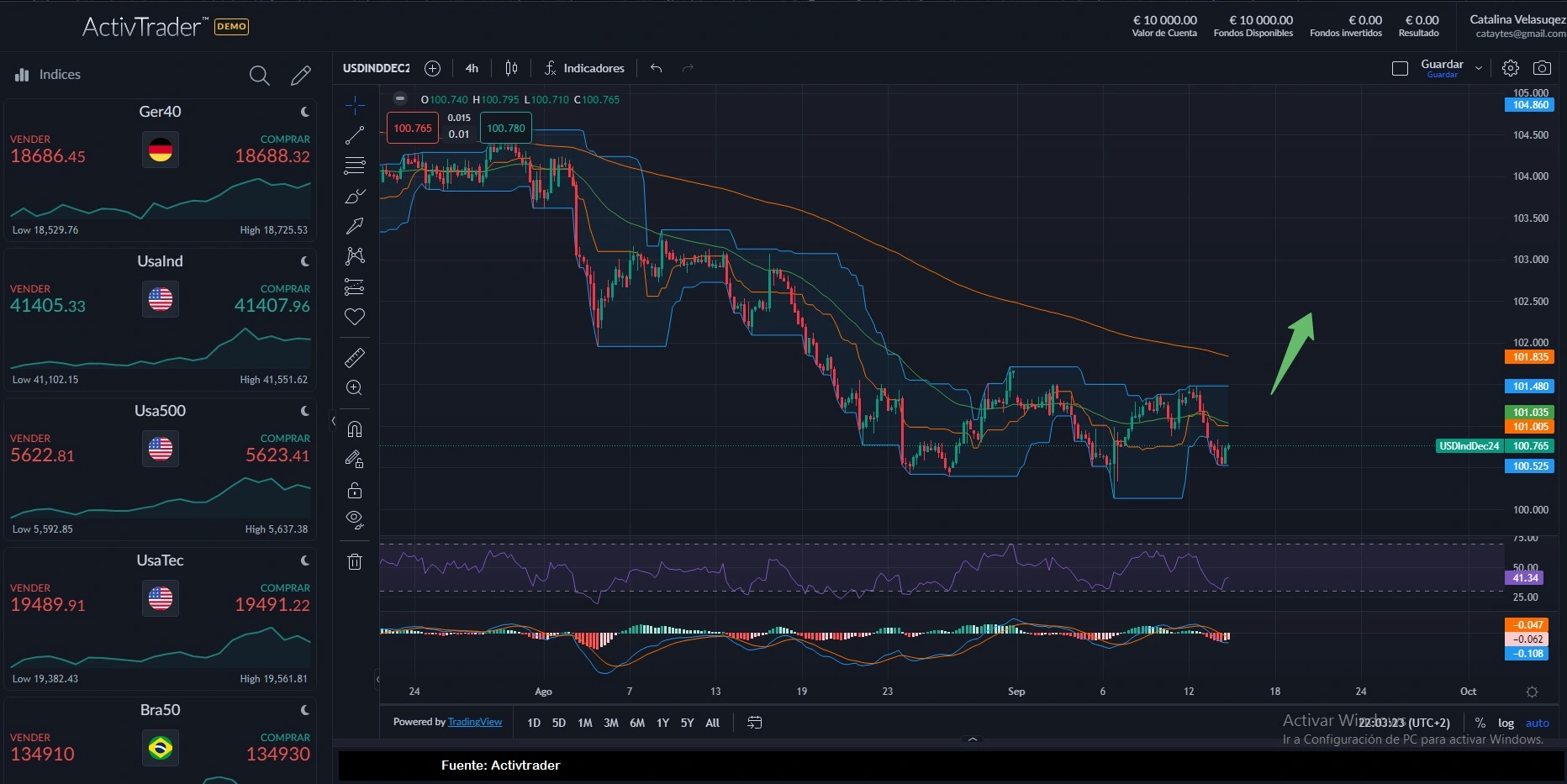Open the Fibonacci retracement tool
1567x784 pixels.
tap(355, 166)
